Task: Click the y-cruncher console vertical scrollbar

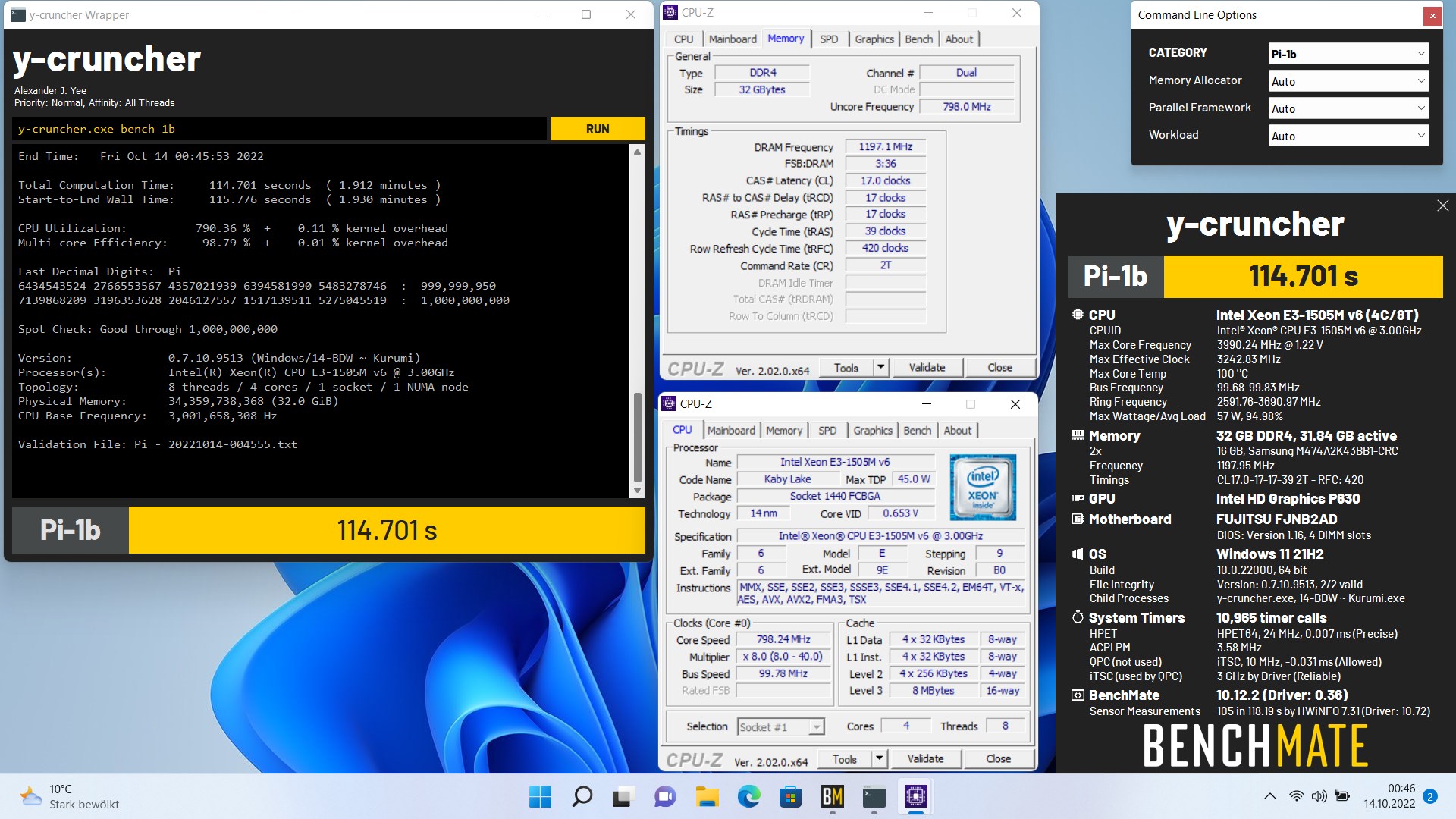Action: tap(637, 322)
